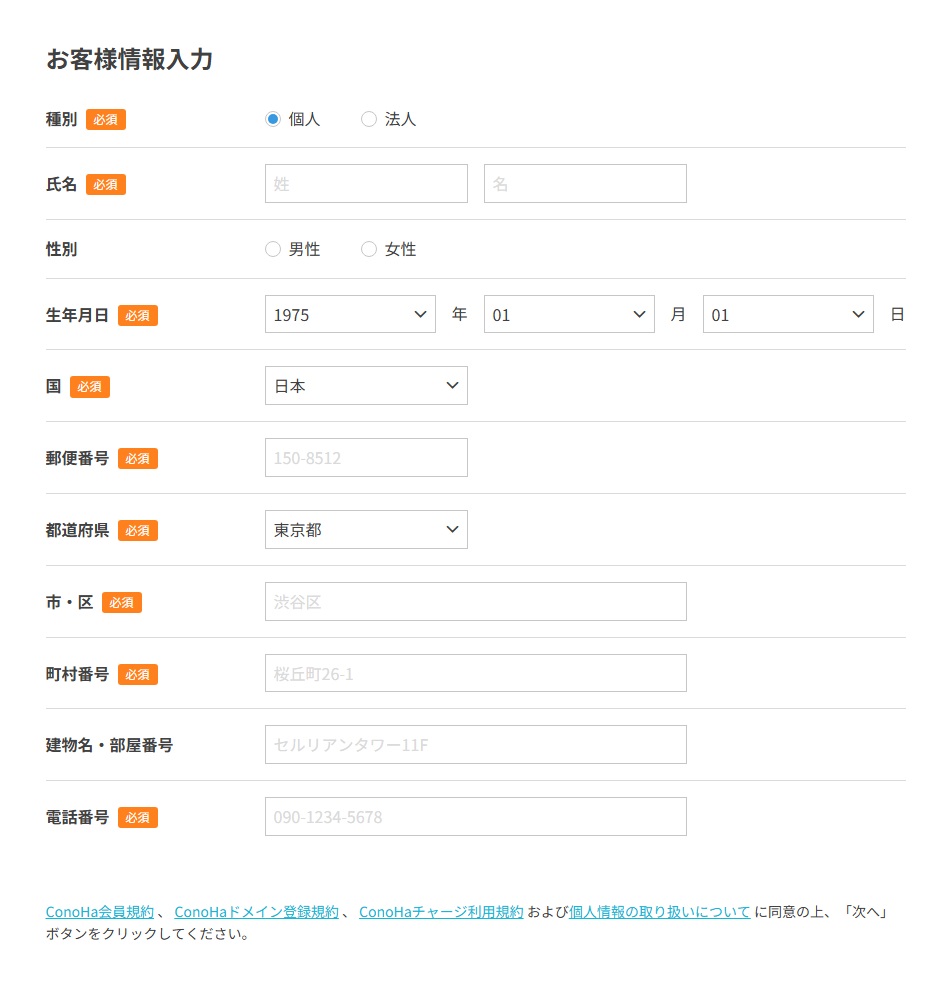The width and height of the screenshot is (936, 993).
Task: Open the ConoHa会員規約 link
Action: click(99, 912)
